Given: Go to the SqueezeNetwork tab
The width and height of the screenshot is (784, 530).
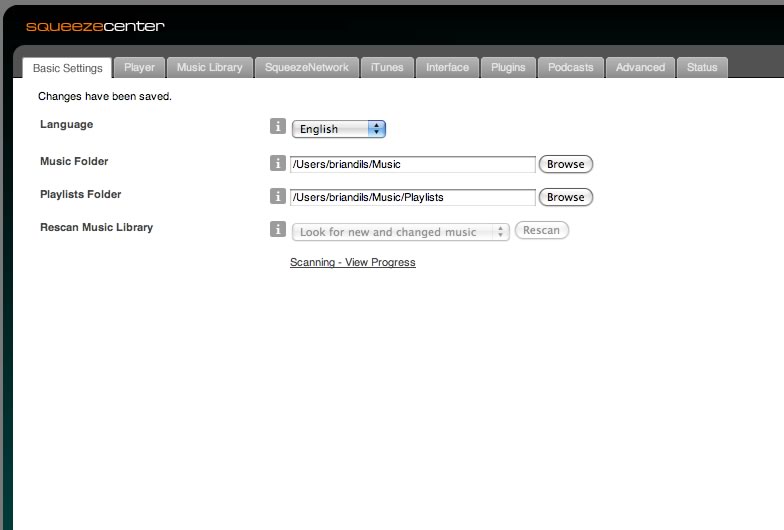Looking at the screenshot, I should (306, 68).
